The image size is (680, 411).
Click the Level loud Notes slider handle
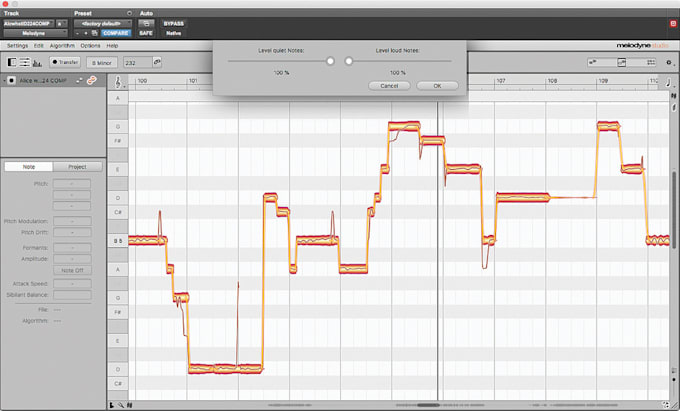point(349,61)
